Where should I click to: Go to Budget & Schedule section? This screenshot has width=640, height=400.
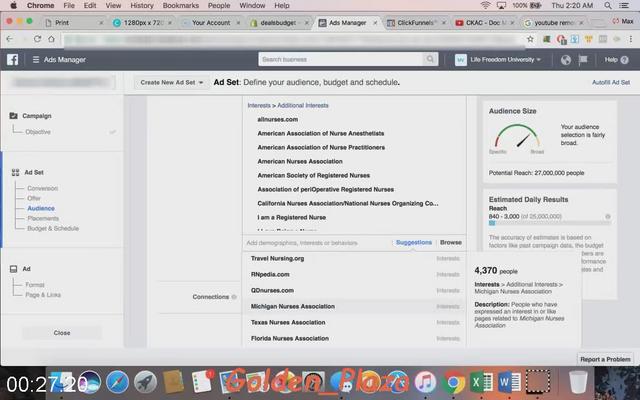tap(53, 228)
